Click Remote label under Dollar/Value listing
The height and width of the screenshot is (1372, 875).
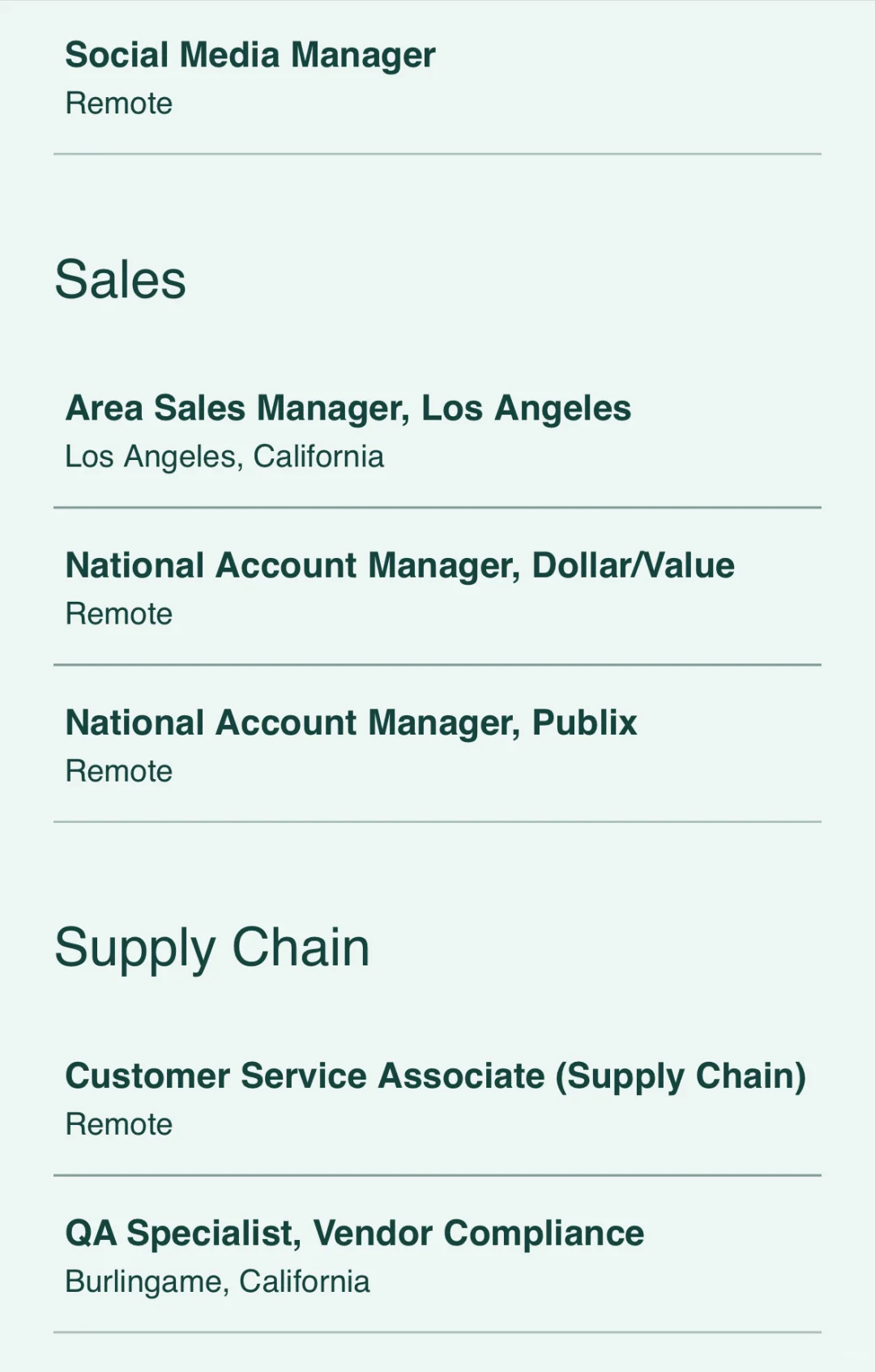coord(119,614)
